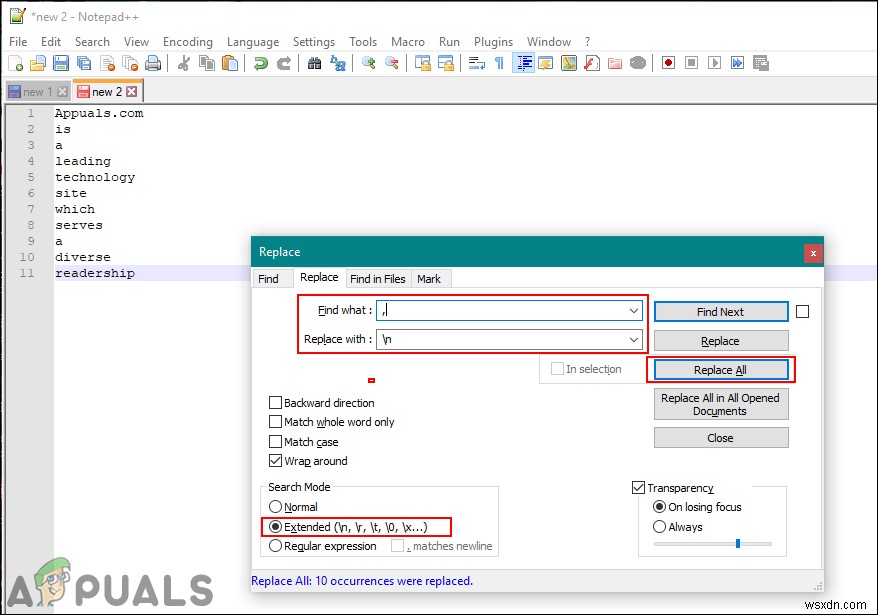Open the Replace with dropdown list
This screenshot has width=878, height=615.
pyautogui.click(x=634, y=340)
